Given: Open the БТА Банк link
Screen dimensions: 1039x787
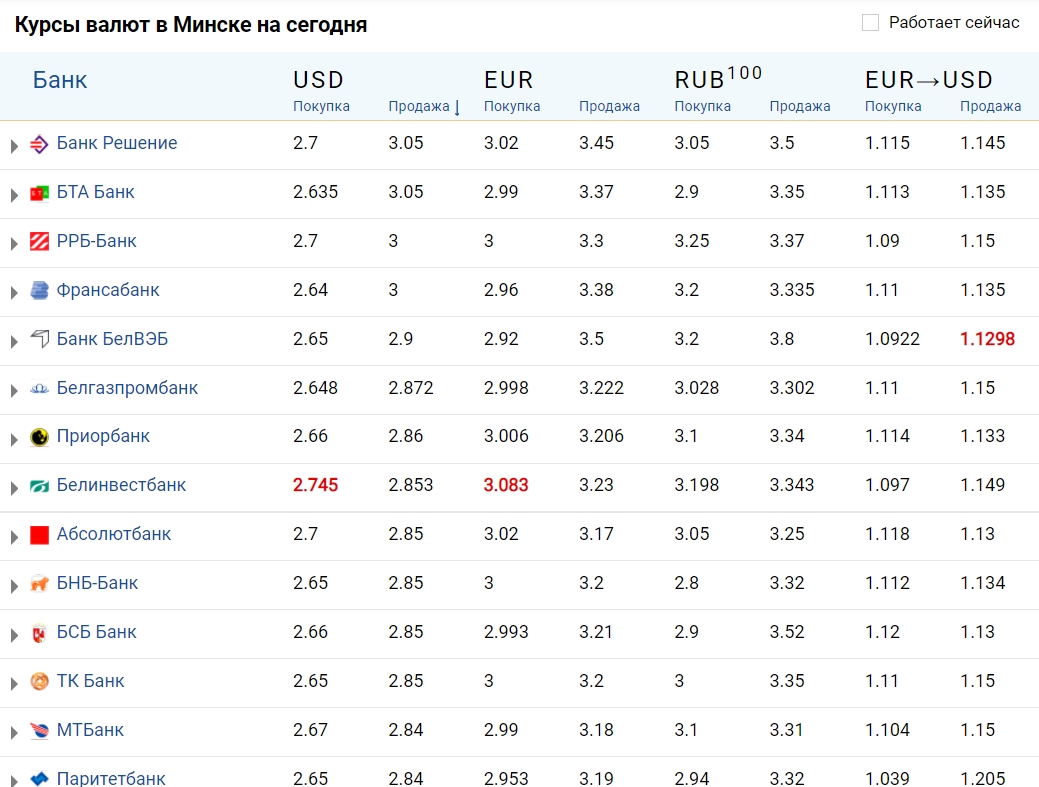Looking at the screenshot, I should [x=95, y=192].
